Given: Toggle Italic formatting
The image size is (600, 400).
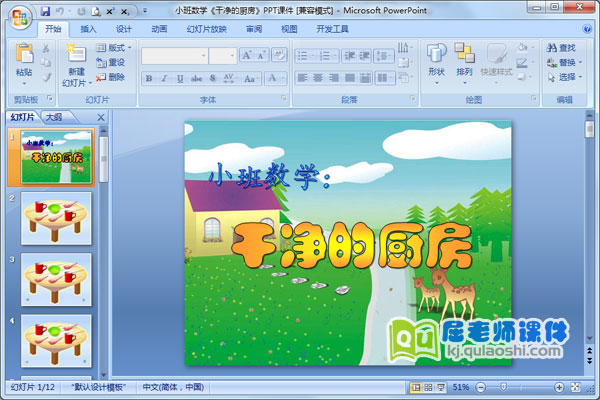Looking at the screenshot, I should tap(164, 78).
